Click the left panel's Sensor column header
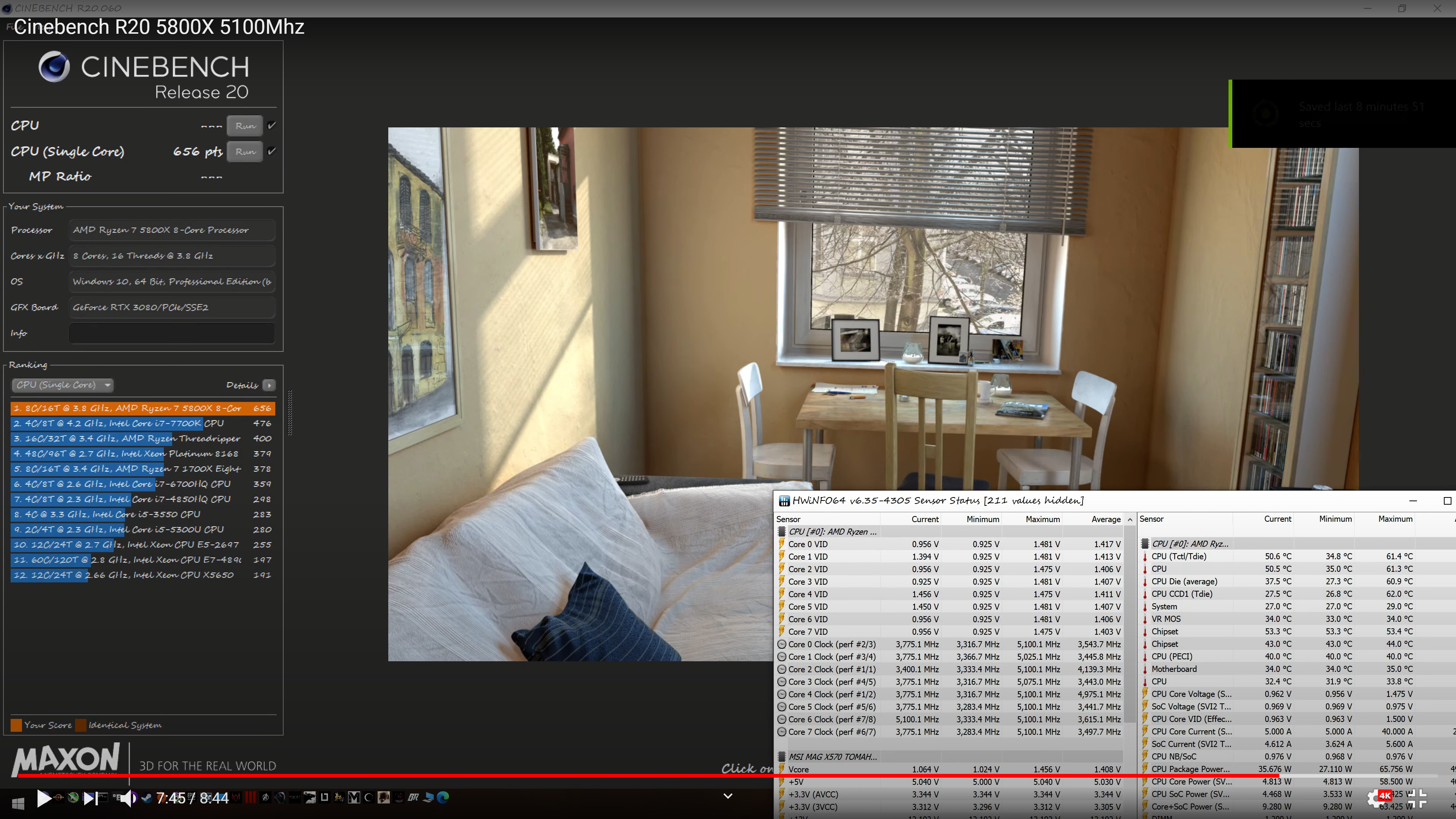Image resolution: width=1456 pixels, height=819 pixels. click(827, 519)
